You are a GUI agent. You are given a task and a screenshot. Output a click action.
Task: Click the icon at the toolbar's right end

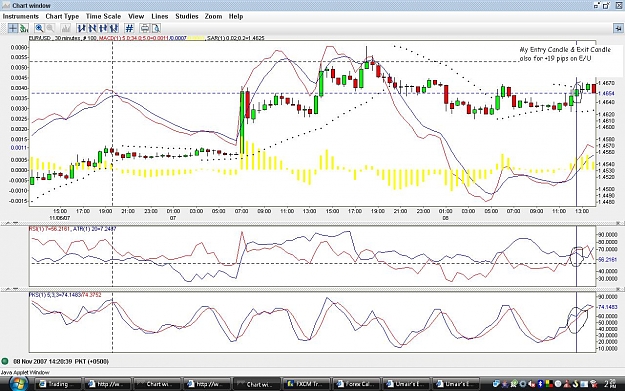click(x=618, y=28)
